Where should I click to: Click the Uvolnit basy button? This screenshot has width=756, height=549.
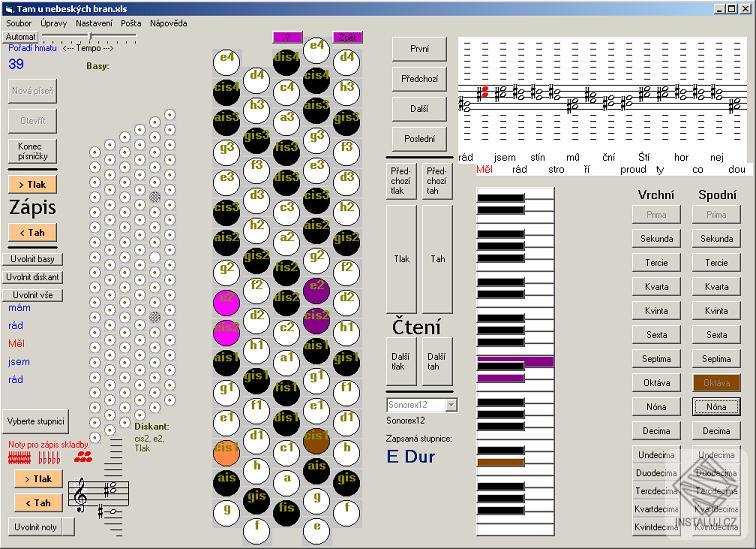tap(33, 259)
